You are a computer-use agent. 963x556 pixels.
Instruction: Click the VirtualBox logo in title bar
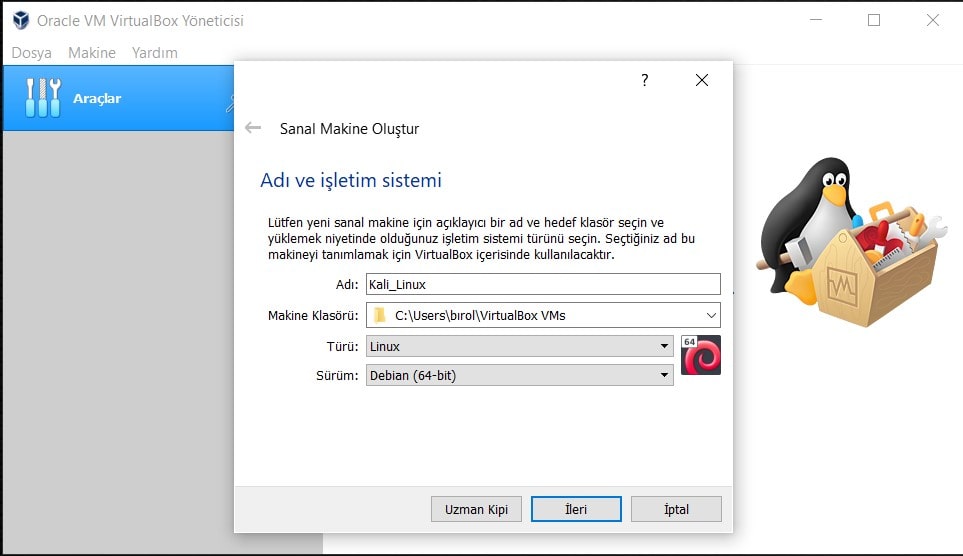click(x=21, y=20)
